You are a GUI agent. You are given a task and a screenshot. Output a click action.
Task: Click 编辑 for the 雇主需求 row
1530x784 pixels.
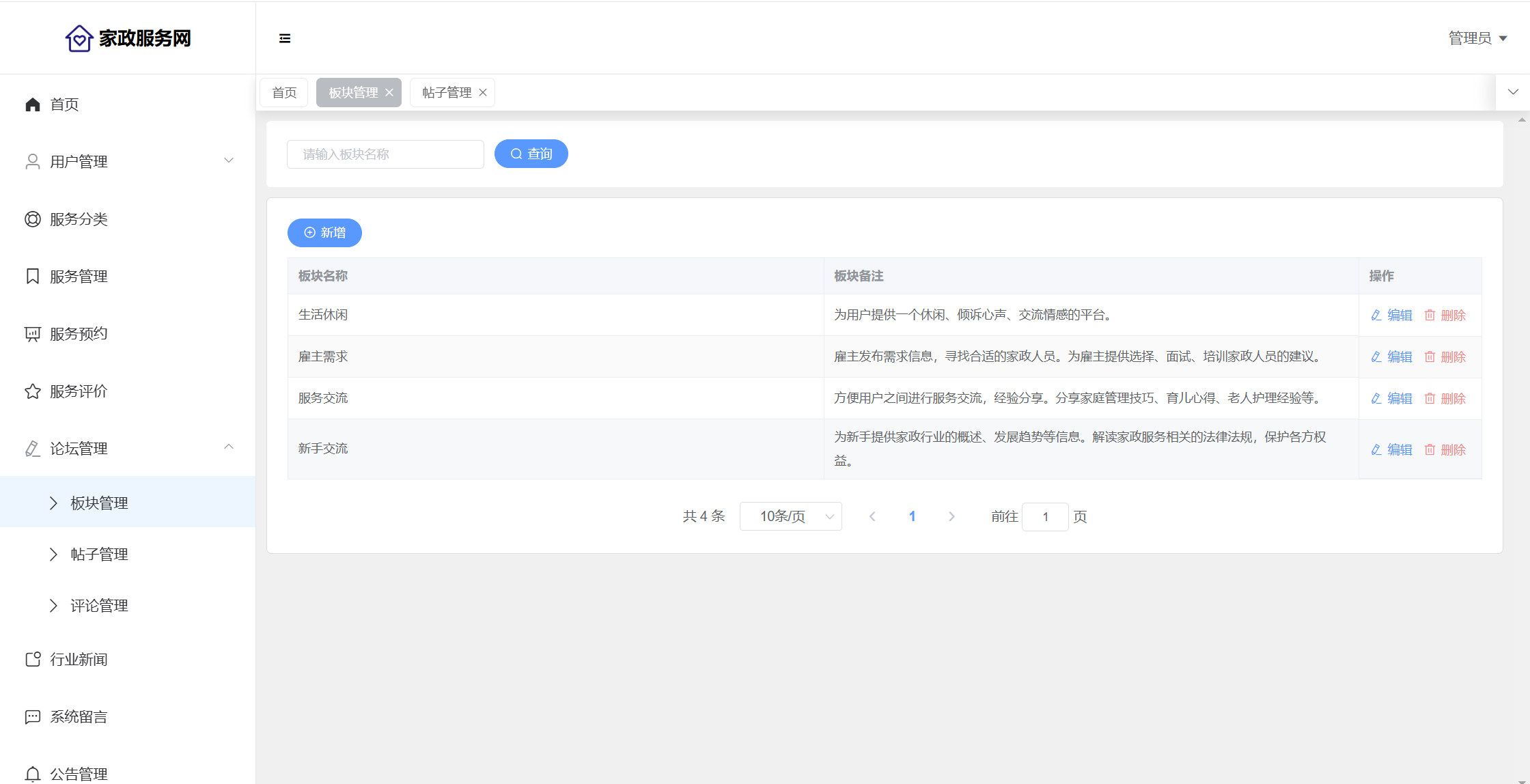[x=1391, y=357]
